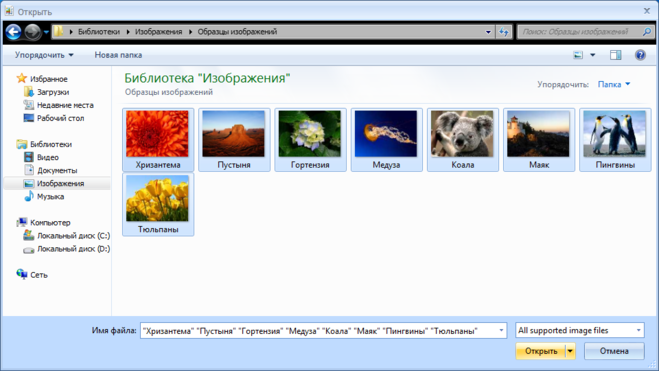Click the forward navigation arrow
659x371 pixels.
point(32,32)
